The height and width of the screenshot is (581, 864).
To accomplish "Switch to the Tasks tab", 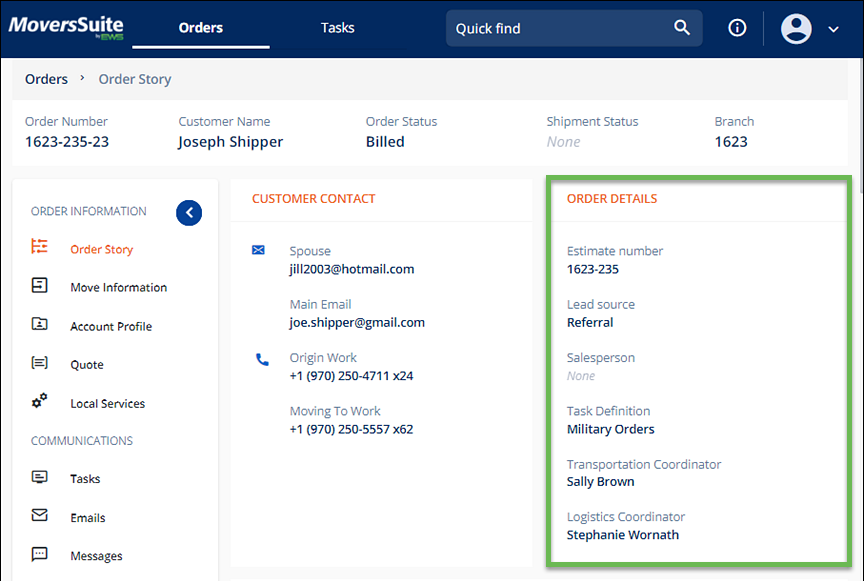I will [x=337, y=28].
